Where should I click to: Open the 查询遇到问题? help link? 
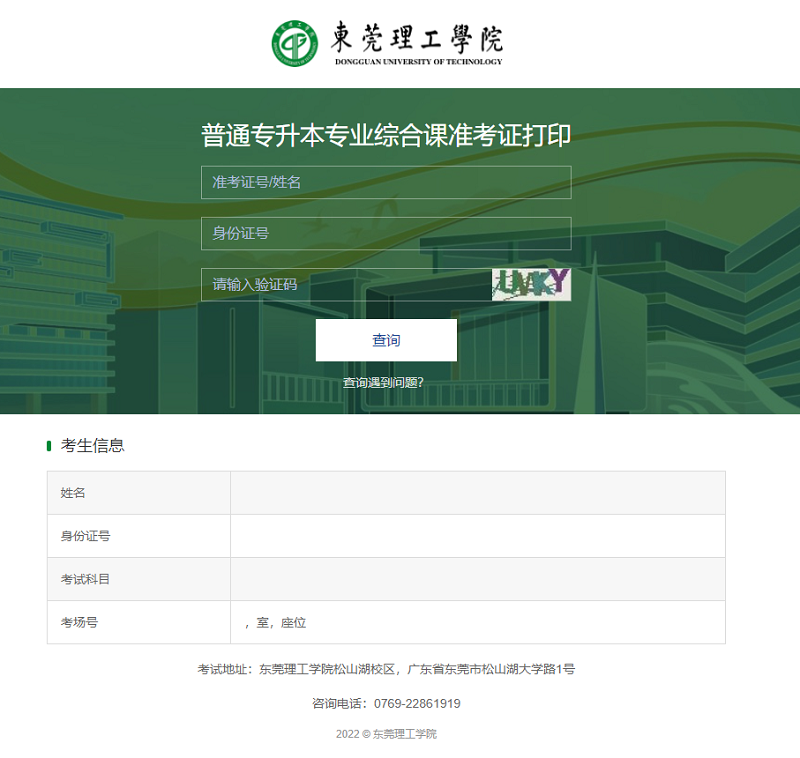coord(384,382)
